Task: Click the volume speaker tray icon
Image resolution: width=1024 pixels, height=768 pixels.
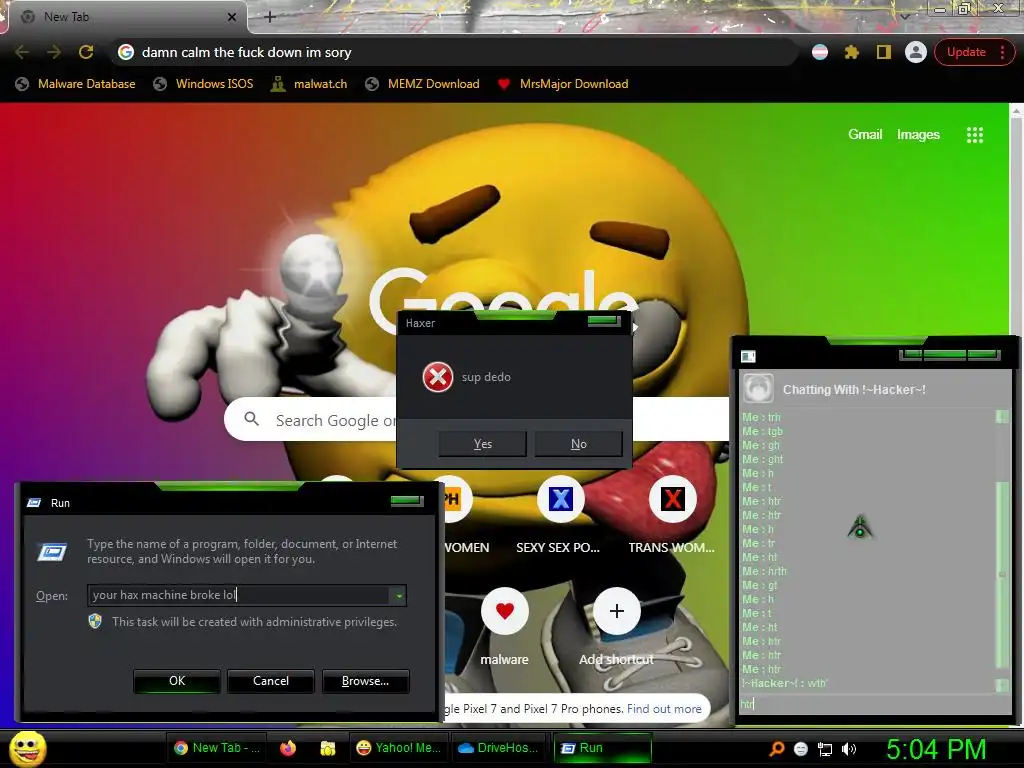Action: tap(848, 749)
